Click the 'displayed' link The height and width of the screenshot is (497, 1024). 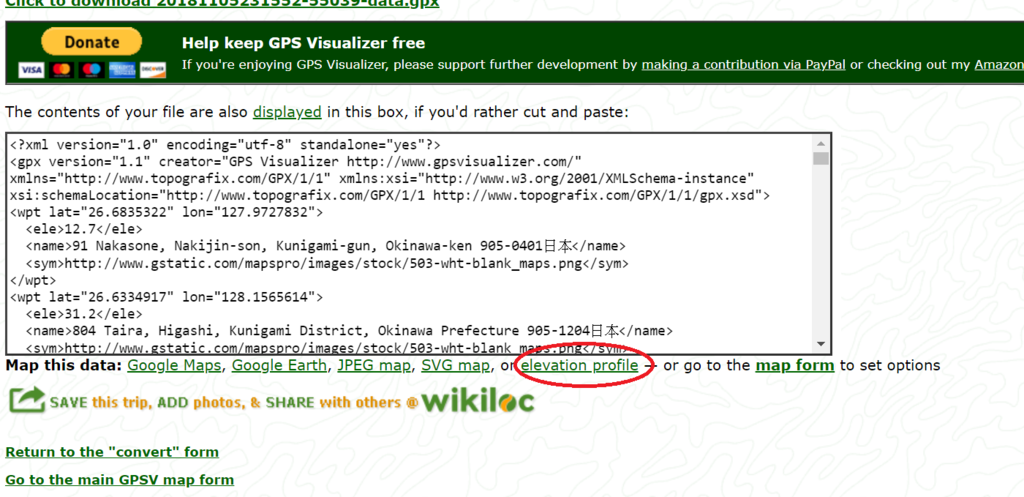(287, 112)
